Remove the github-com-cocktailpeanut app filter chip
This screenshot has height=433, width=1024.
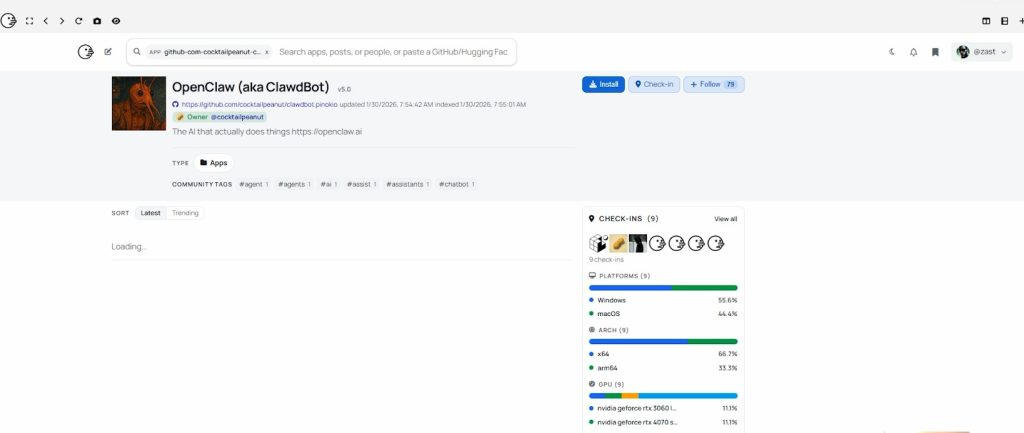click(266, 52)
